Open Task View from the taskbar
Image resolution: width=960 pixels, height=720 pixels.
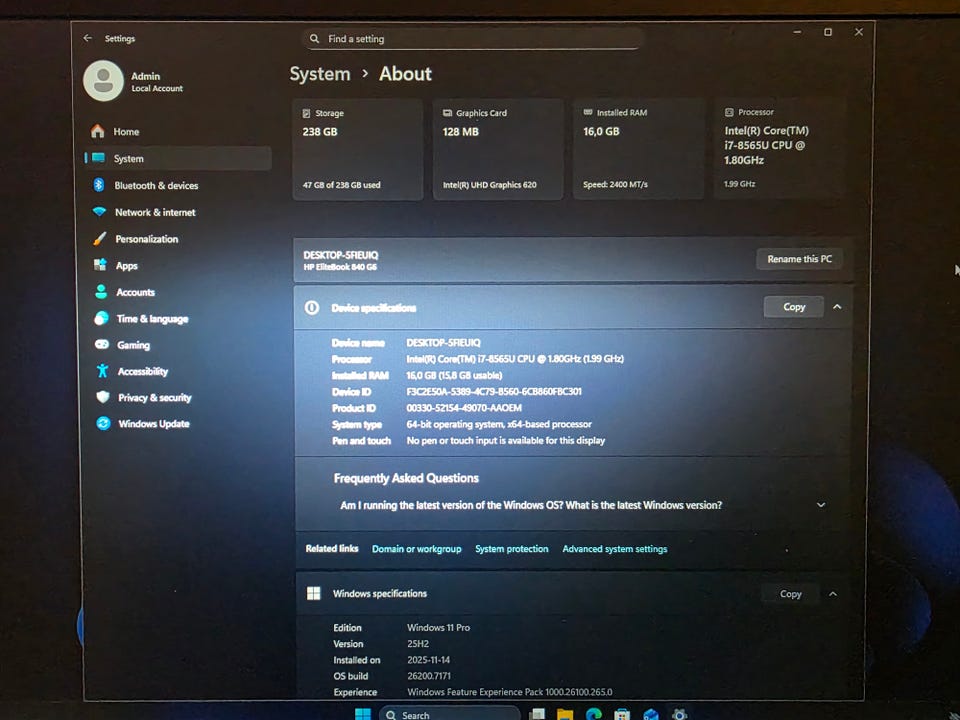tap(538, 714)
